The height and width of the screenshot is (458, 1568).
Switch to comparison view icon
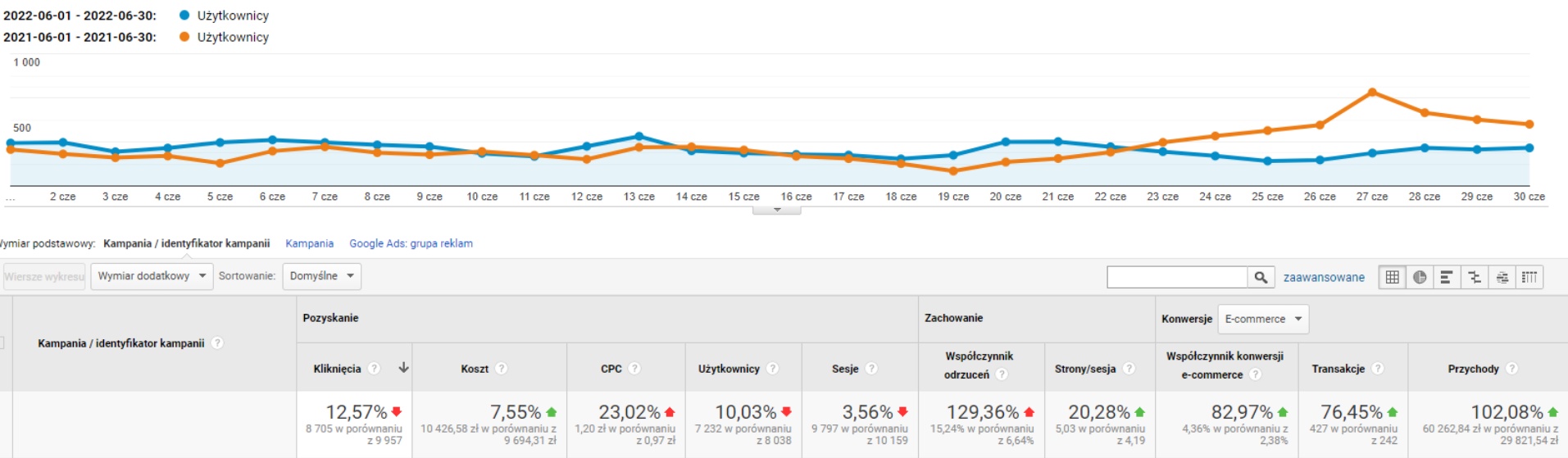coord(1475,277)
